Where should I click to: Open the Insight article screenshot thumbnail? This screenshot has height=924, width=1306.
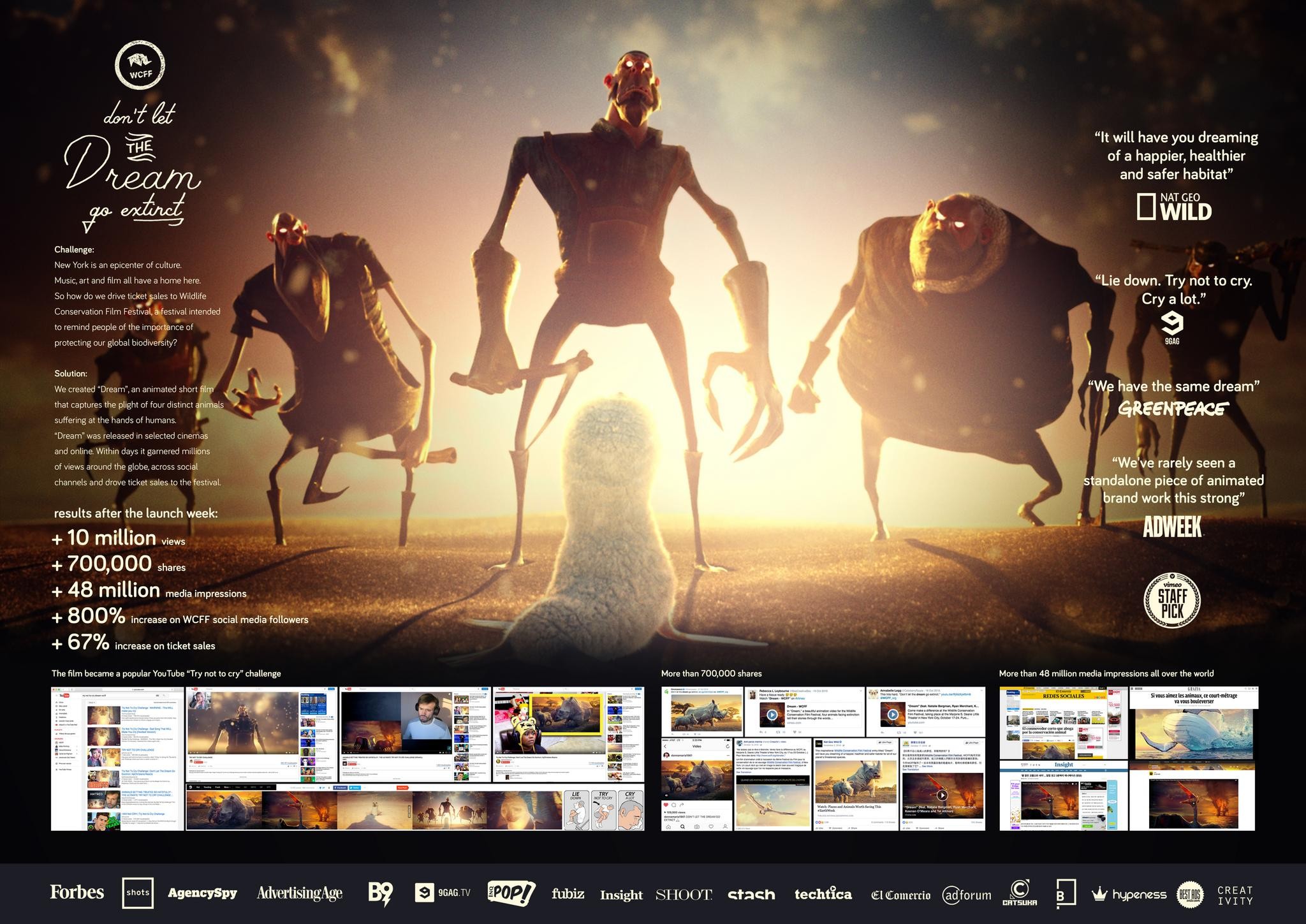(1063, 796)
